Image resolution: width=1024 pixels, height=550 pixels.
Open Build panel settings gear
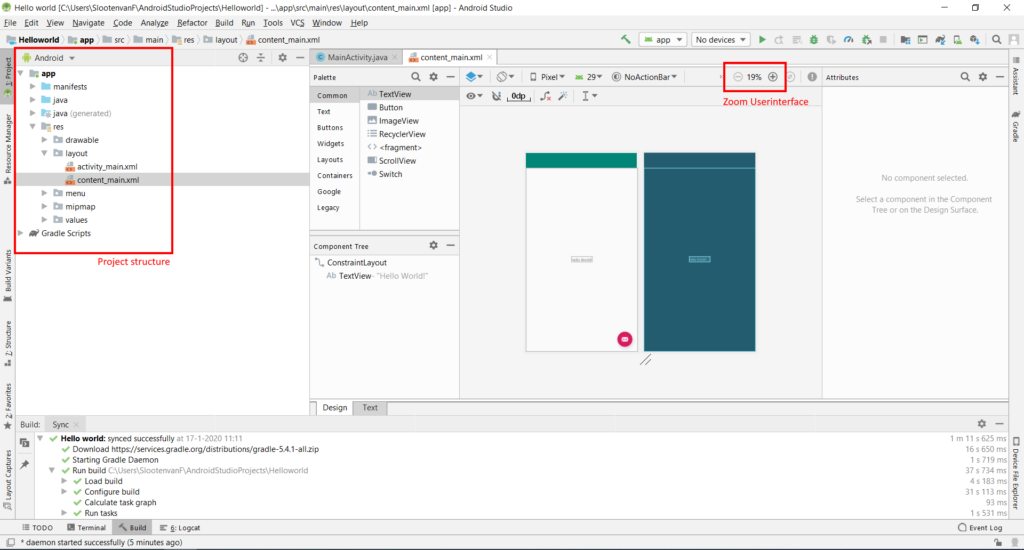coord(982,423)
